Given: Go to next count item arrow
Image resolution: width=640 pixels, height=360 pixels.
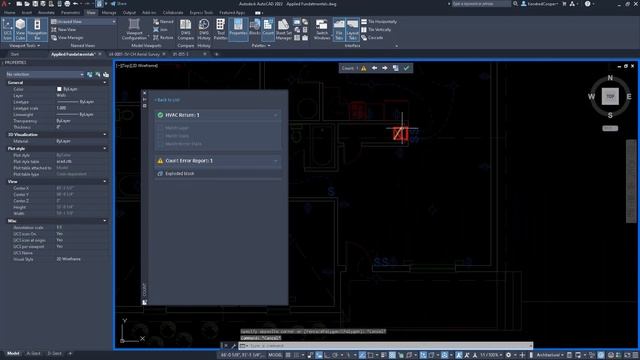Looking at the screenshot, I should 384,68.
